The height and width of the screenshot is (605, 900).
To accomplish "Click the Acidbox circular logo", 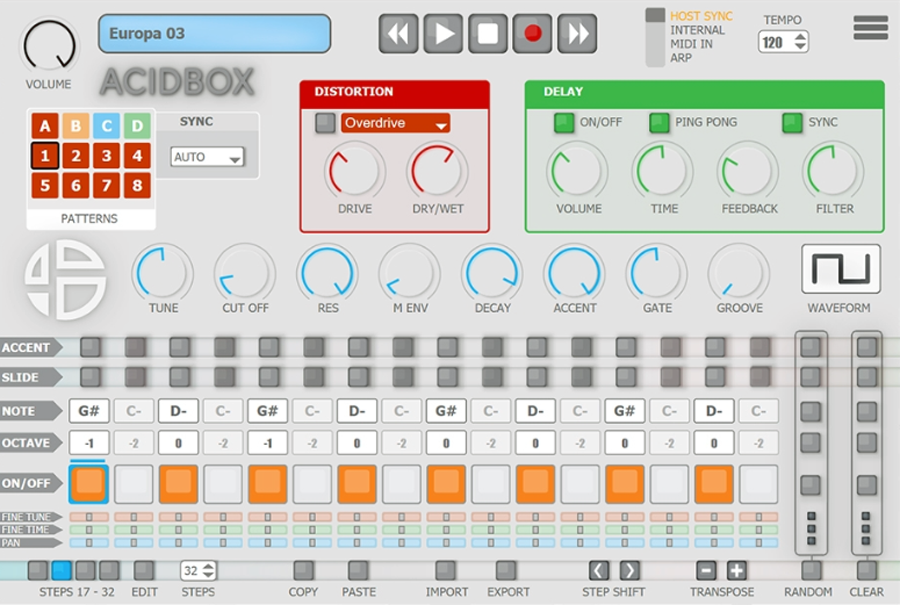I will click(65, 280).
